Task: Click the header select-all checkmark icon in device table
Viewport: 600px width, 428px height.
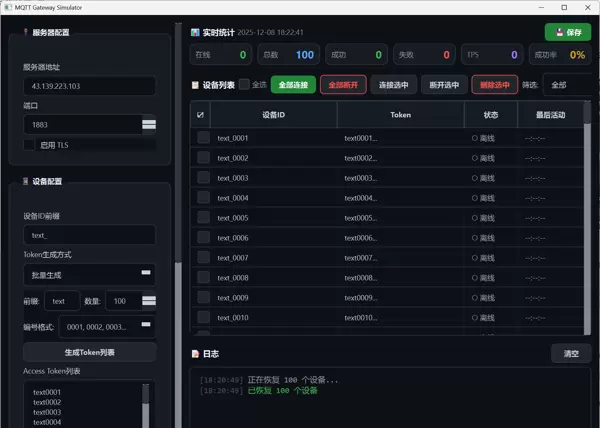Action: pos(202,115)
